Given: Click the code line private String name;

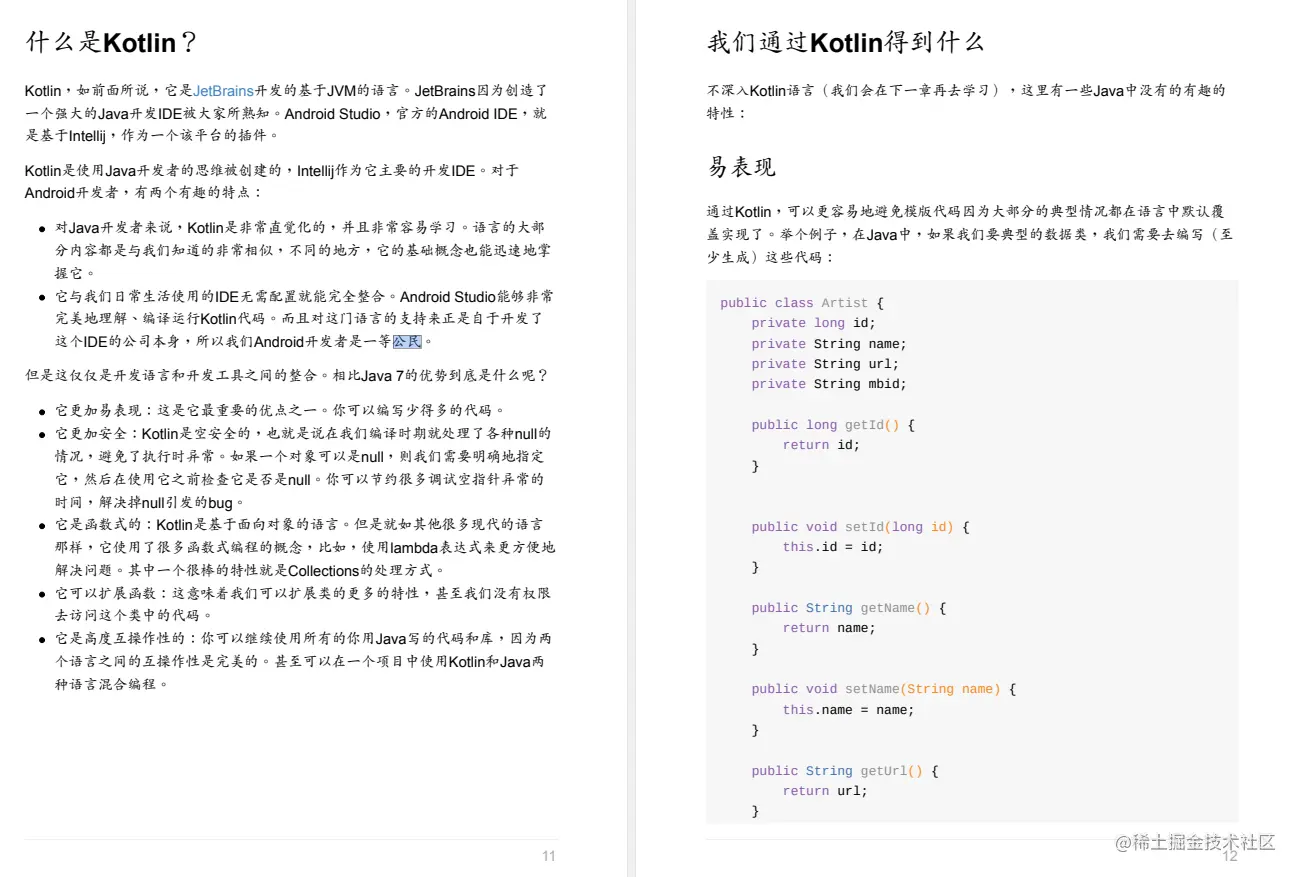Looking at the screenshot, I should 829,344.
